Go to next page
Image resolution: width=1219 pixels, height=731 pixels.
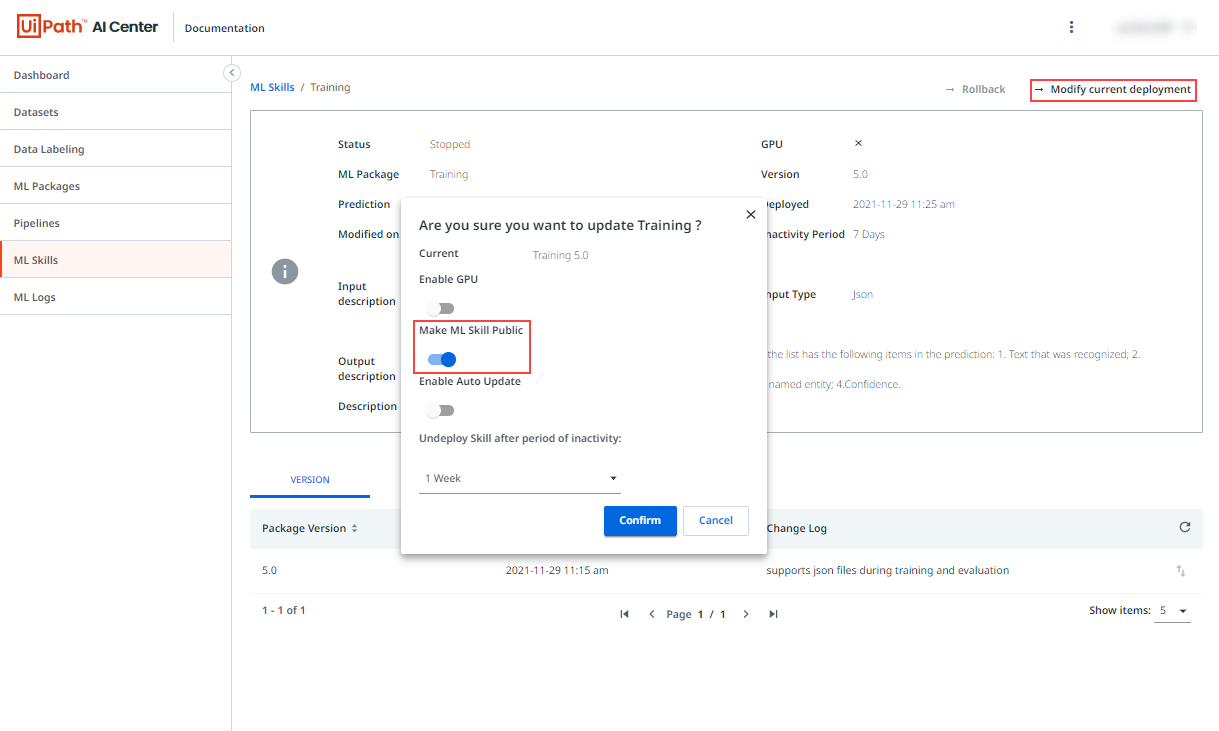(746, 614)
